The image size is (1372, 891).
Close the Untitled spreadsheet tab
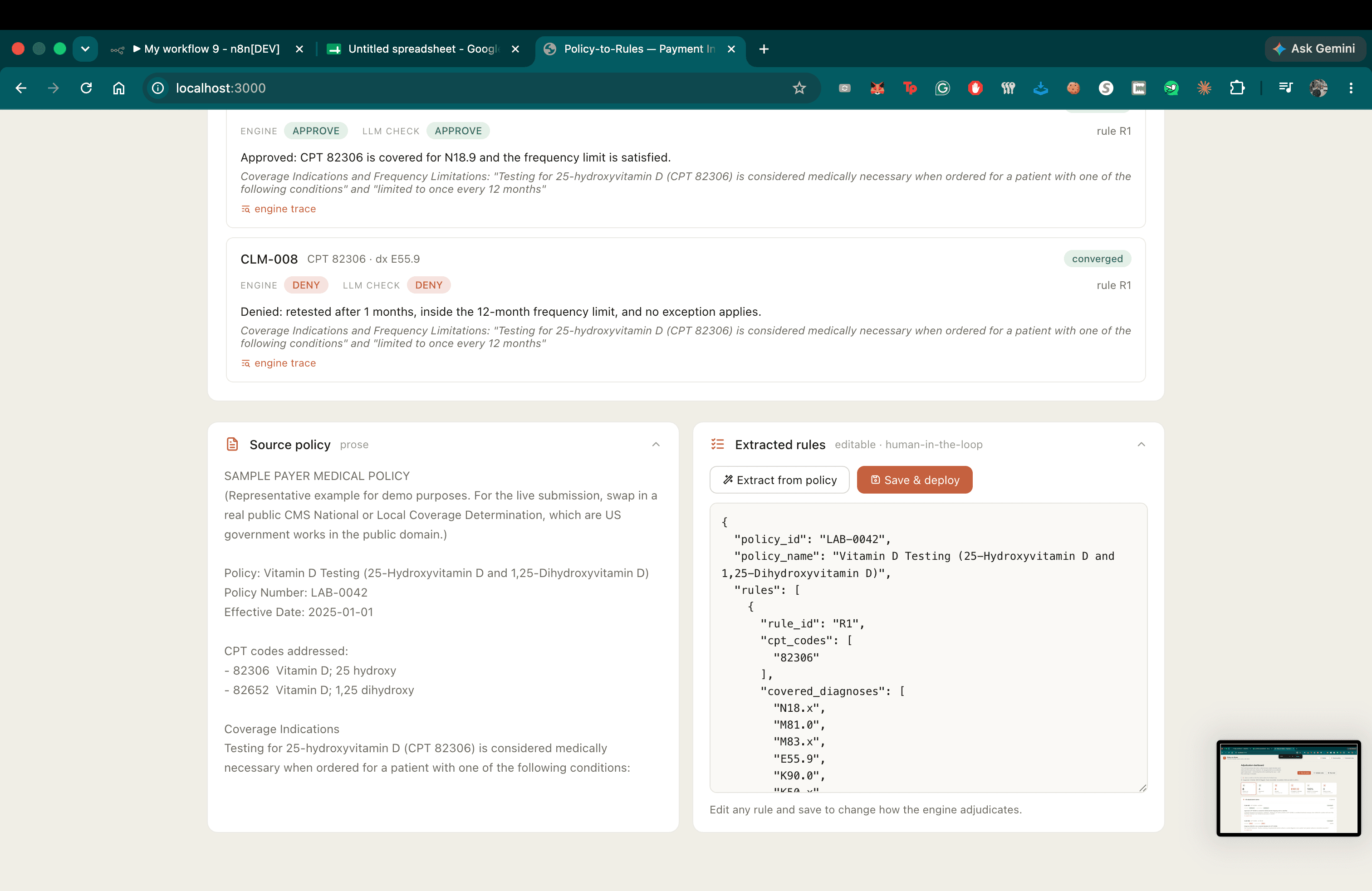pyautogui.click(x=515, y=49)
